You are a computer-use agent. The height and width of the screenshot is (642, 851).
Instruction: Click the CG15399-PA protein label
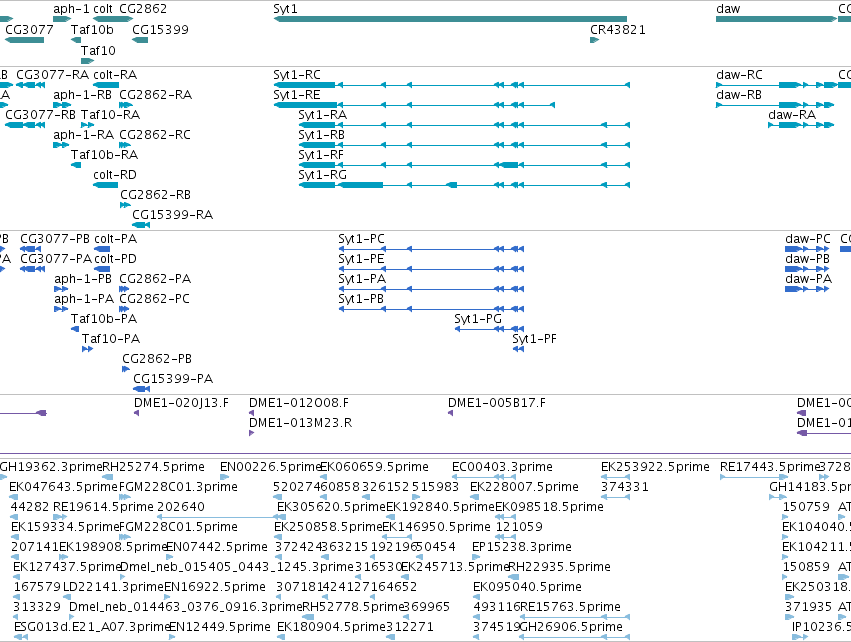pos(173,379)
